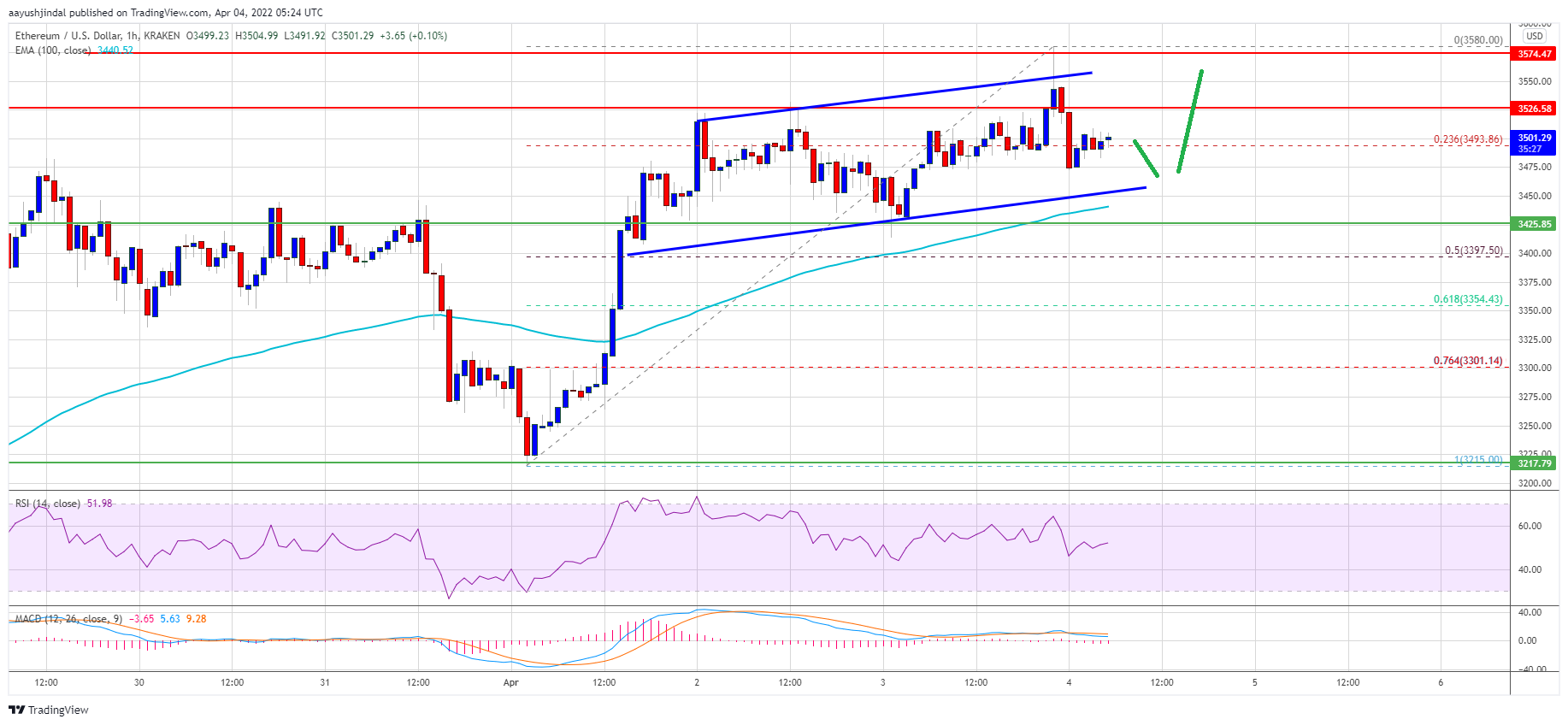The height and width of the screenshot is (725, 1568).
Task: Select the green 3425.85 support price label
Action: 1534,224
